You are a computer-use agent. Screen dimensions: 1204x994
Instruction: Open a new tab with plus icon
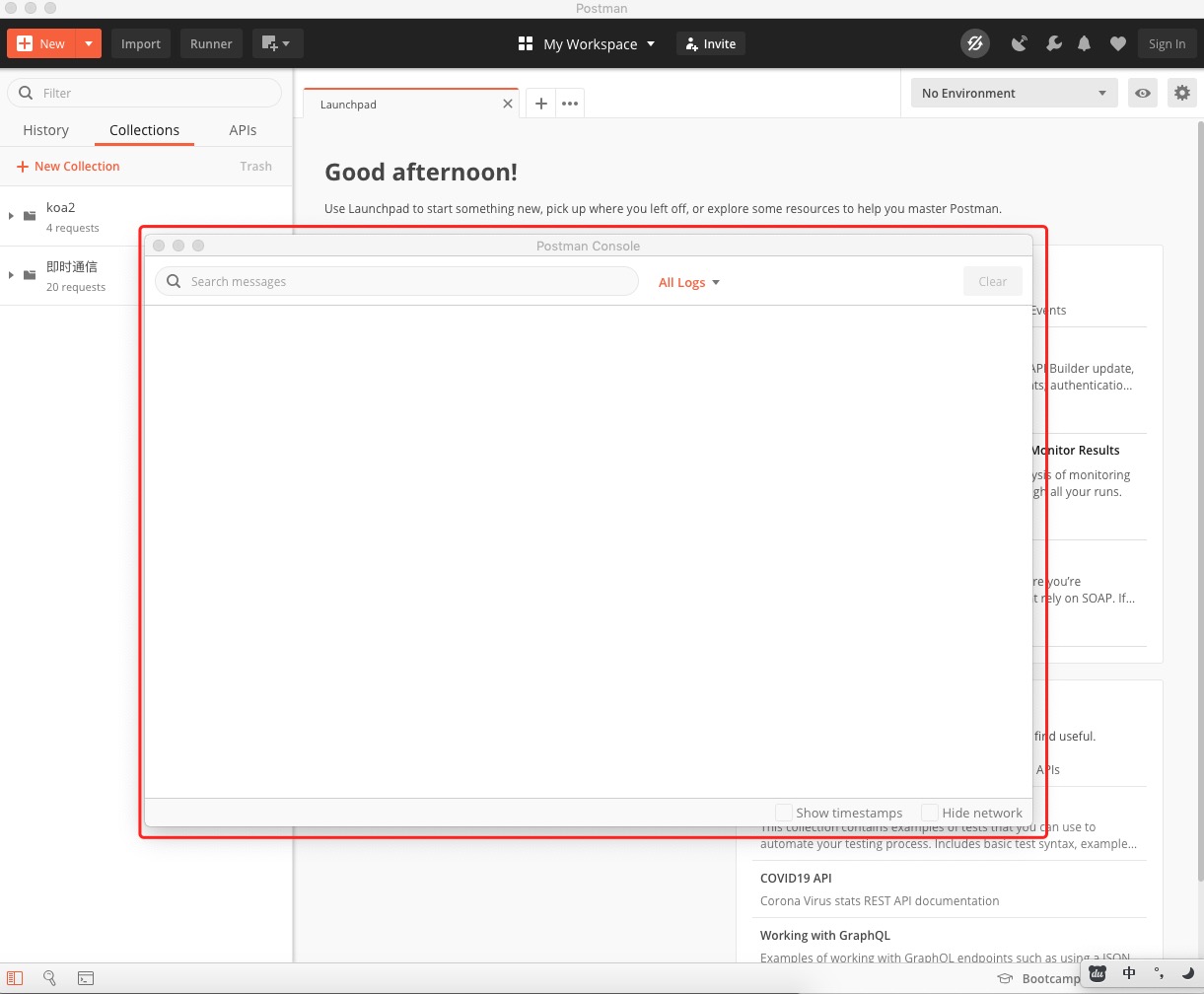[540, 104]
